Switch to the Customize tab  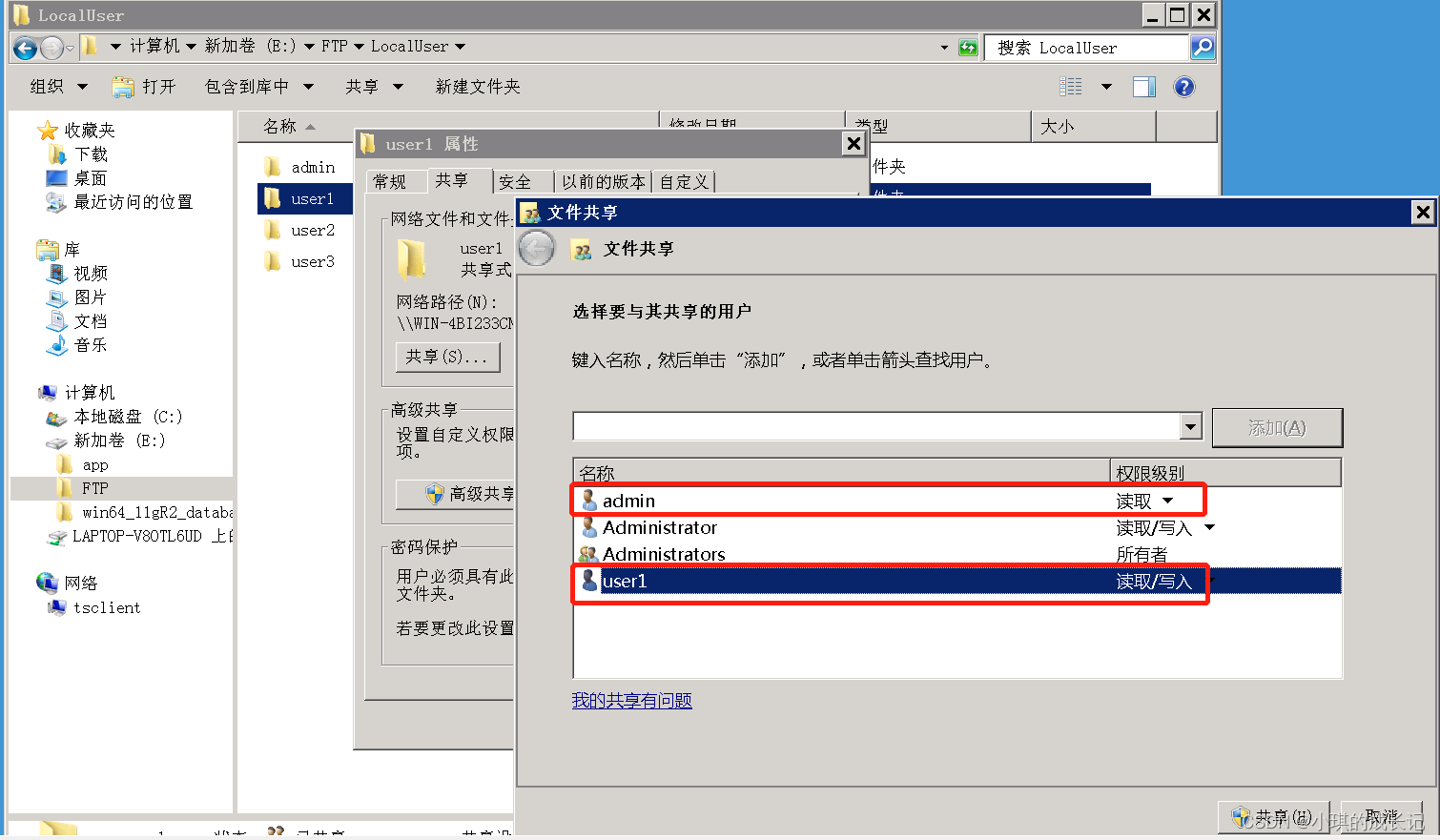[685, 181]
